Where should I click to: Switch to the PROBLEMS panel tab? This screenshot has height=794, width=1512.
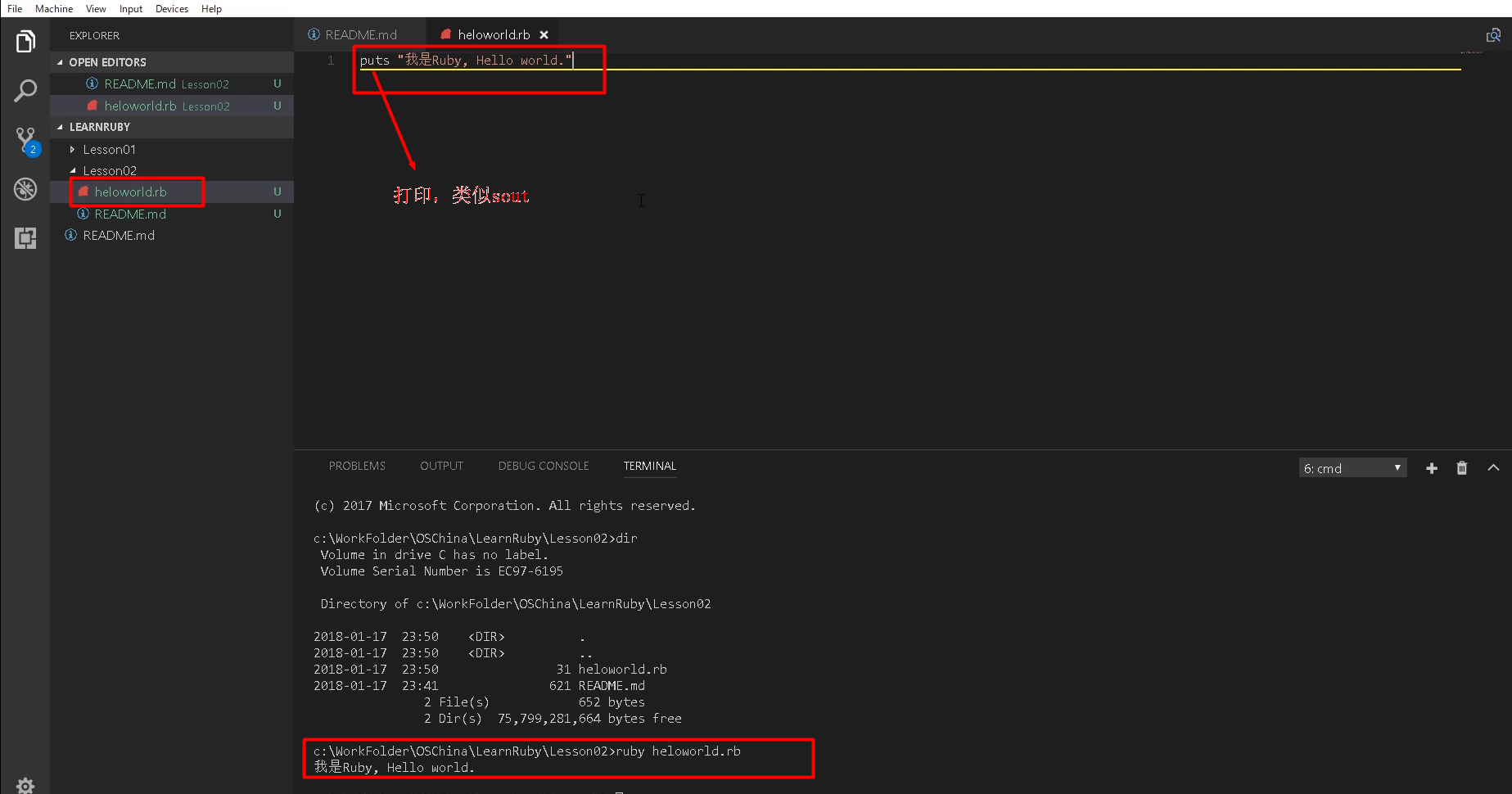pos(357,466)
